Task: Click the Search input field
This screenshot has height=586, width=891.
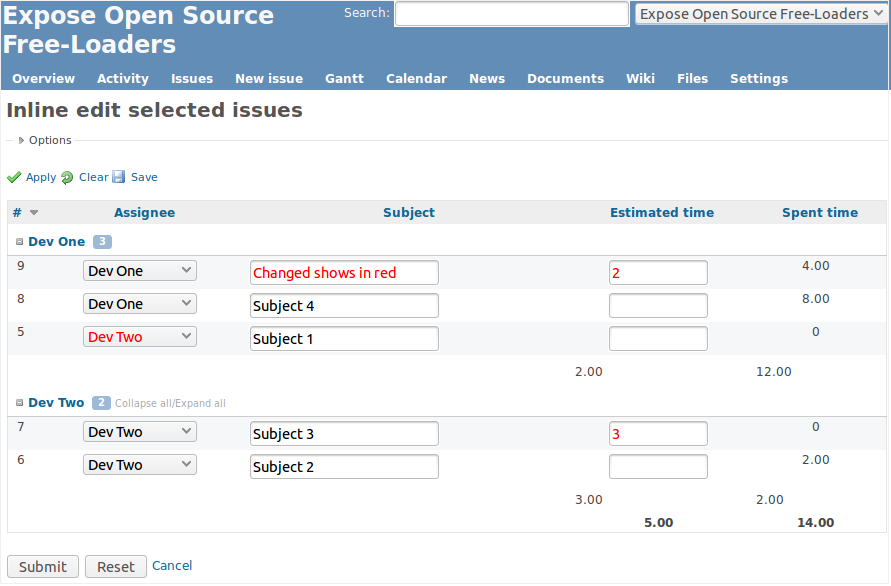Action: point(512,14)
